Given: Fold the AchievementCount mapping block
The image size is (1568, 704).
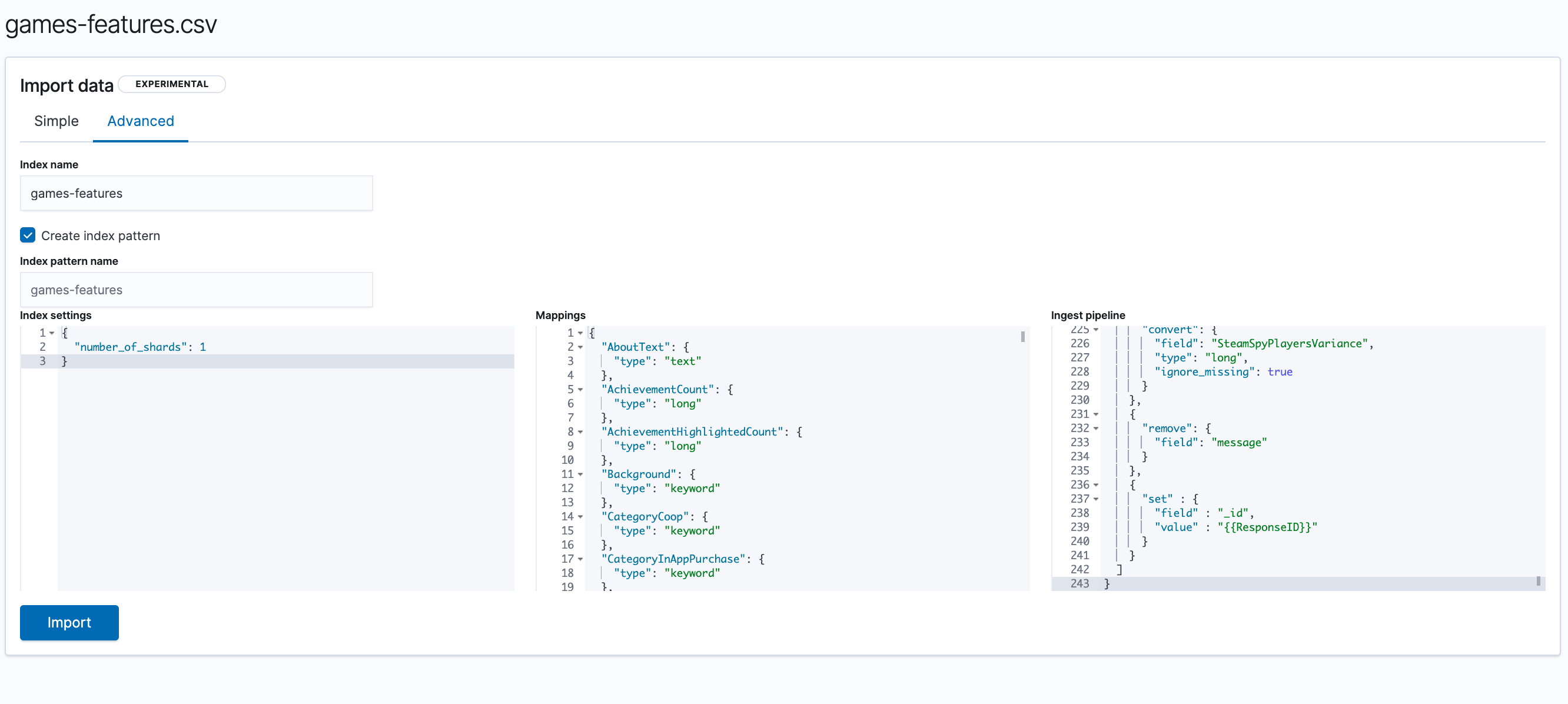Looking at the screenshot, I should (581, 390).
